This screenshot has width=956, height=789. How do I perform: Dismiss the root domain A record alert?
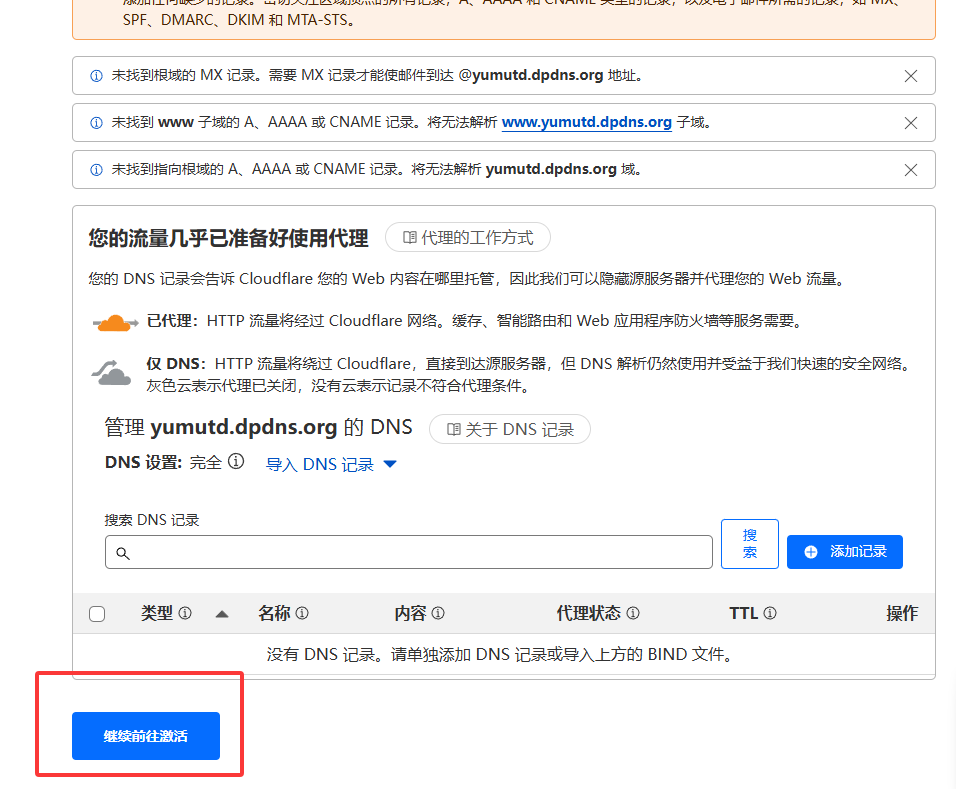[x=910, y=170]
